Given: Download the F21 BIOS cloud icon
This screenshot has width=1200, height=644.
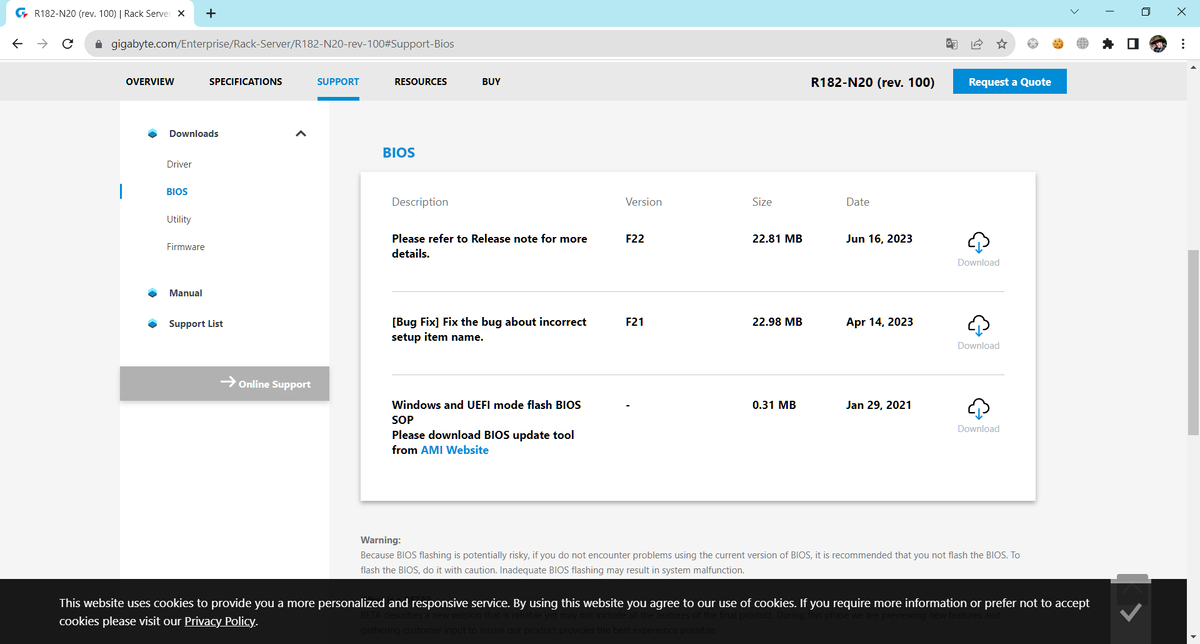Looking at the screenshot, I should (978, 324).
